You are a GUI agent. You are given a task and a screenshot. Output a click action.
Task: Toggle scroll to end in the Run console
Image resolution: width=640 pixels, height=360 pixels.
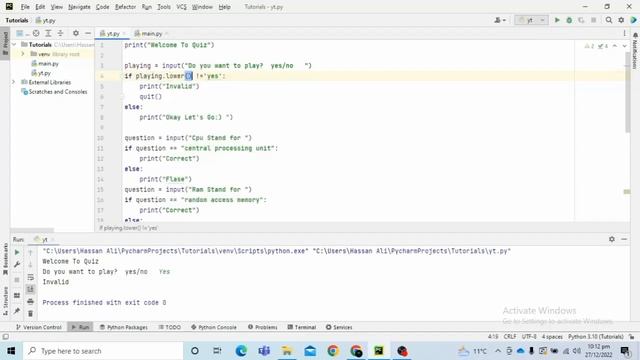[31, 289]
